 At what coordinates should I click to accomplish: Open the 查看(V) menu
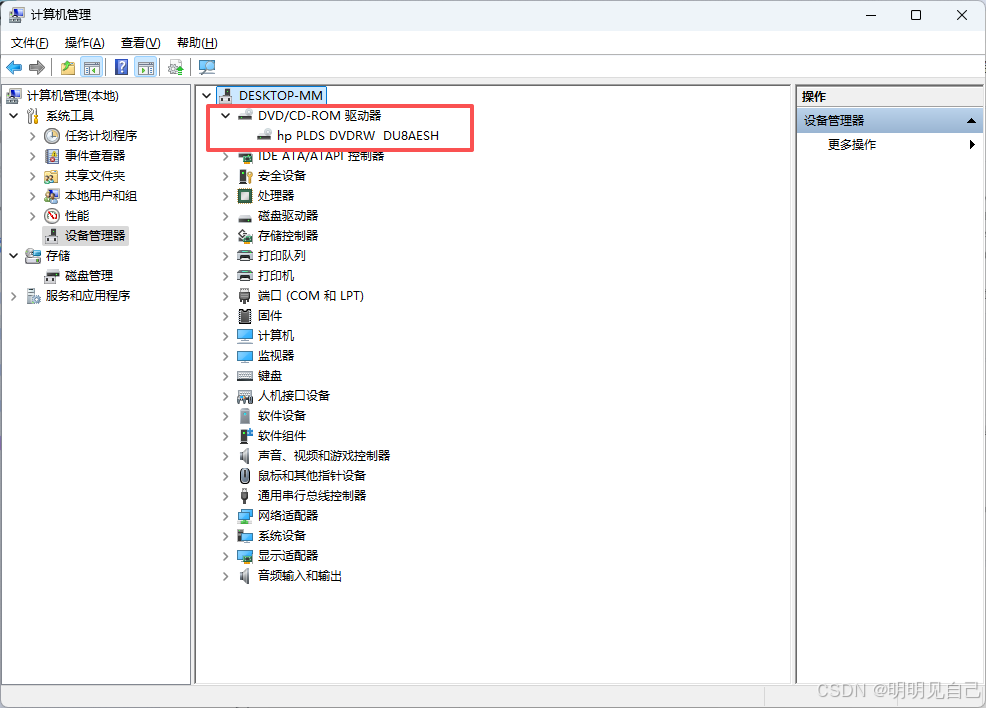tap(140, 43)
